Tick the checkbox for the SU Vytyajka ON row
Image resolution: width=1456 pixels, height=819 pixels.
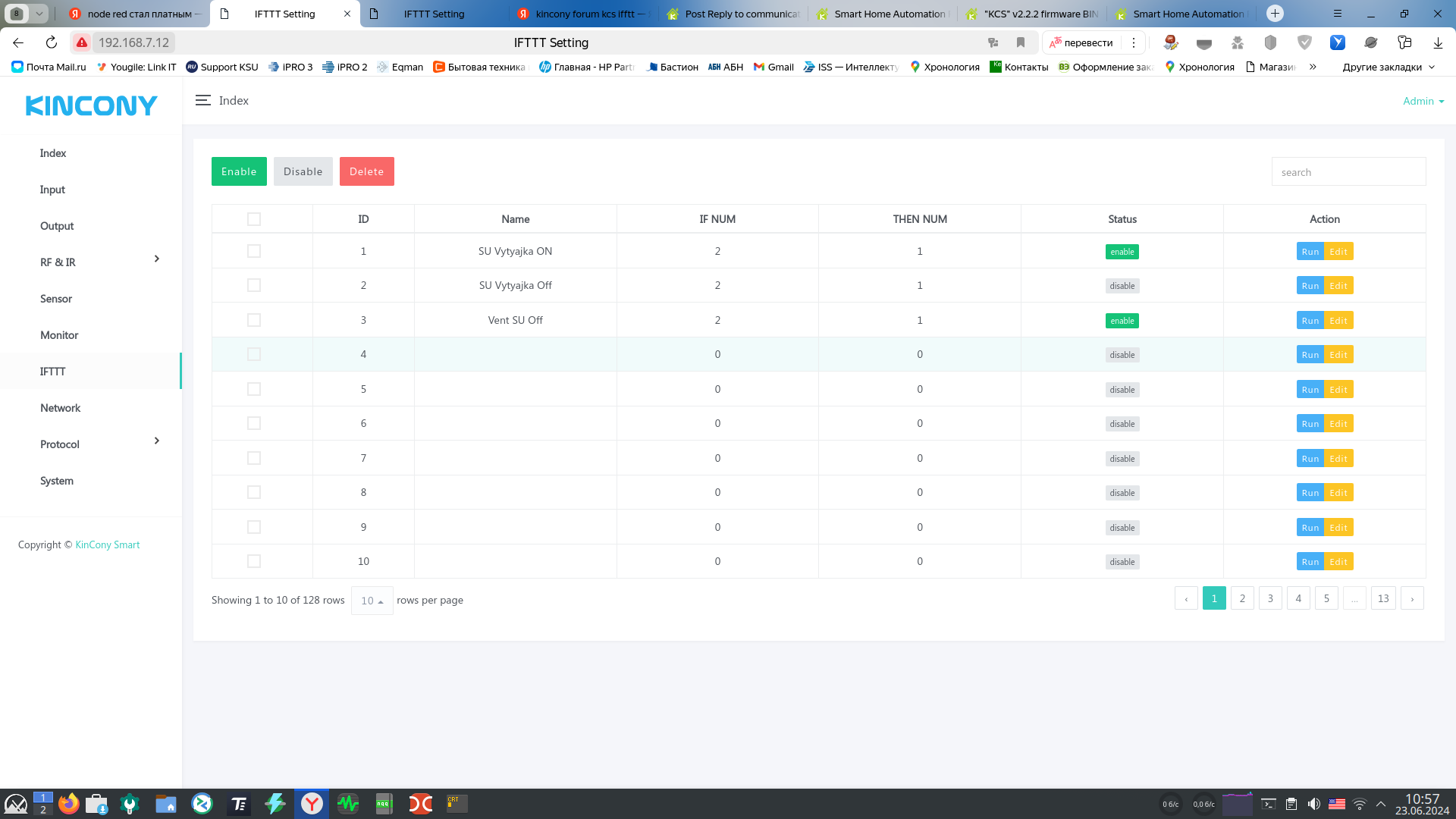click(254, 251)
